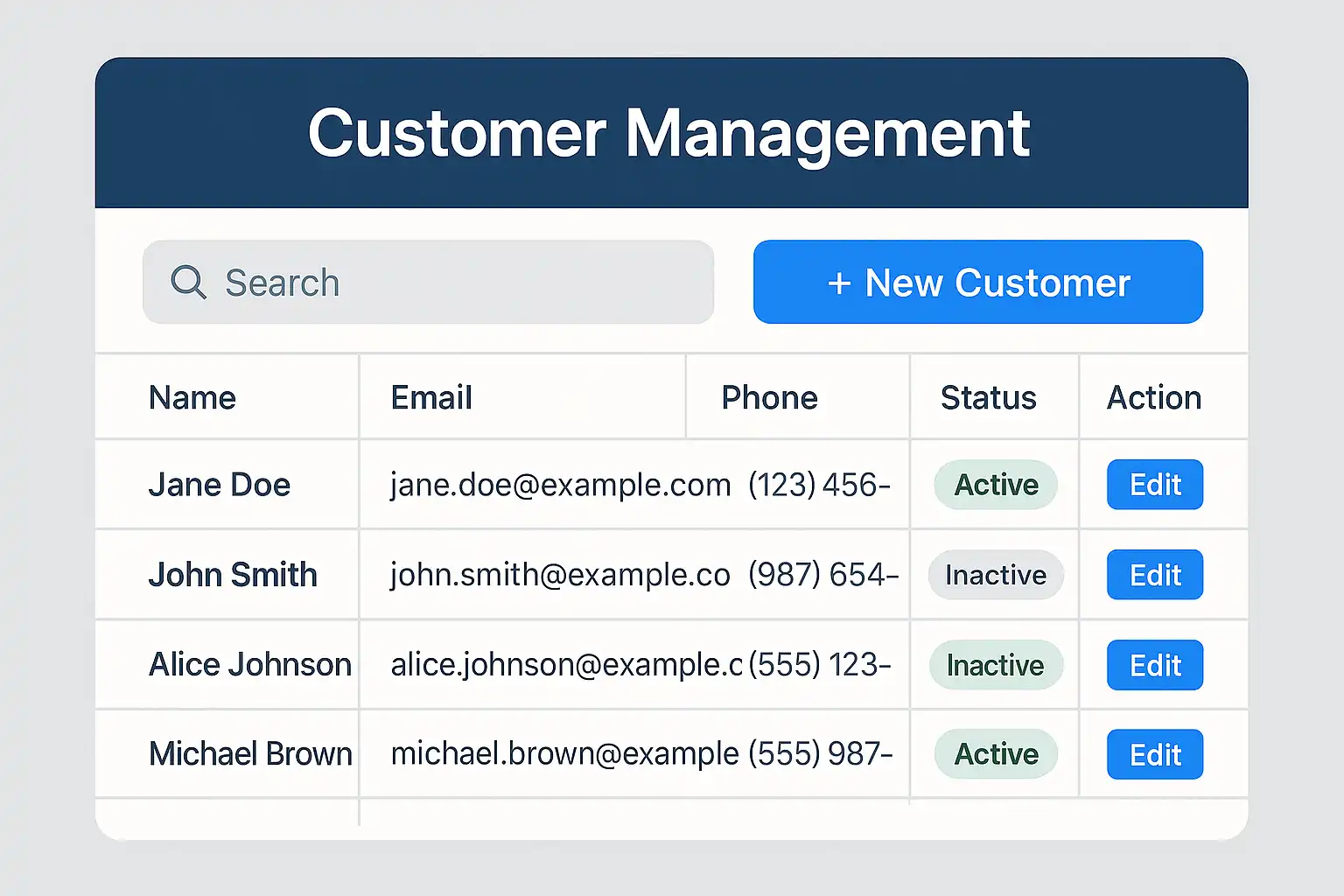Open Edit for Alice Johnson

(x=1154, y=665)
